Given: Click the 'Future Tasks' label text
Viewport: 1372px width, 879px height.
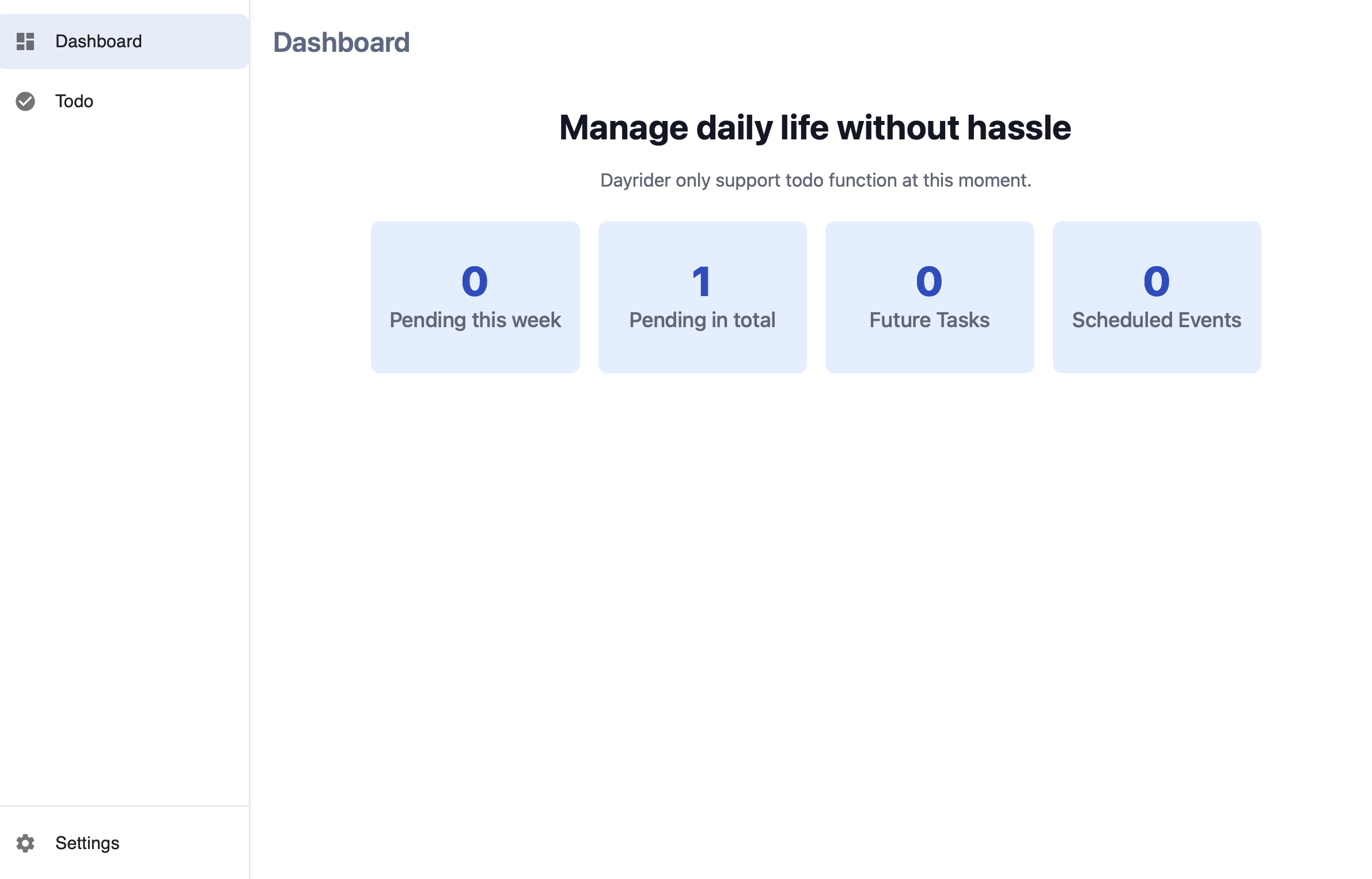Looking at the screenshot, I should point(929,320).
